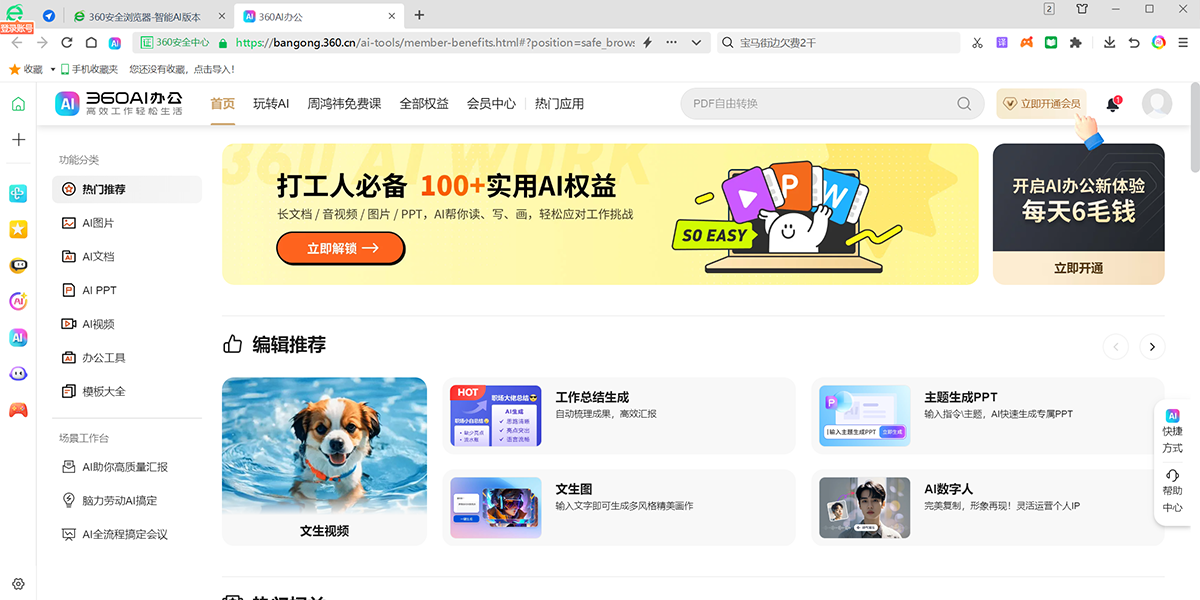1200x600 pixels.
Task: Click the 立即开通会员 button
Action: (x=1042, y=104)
